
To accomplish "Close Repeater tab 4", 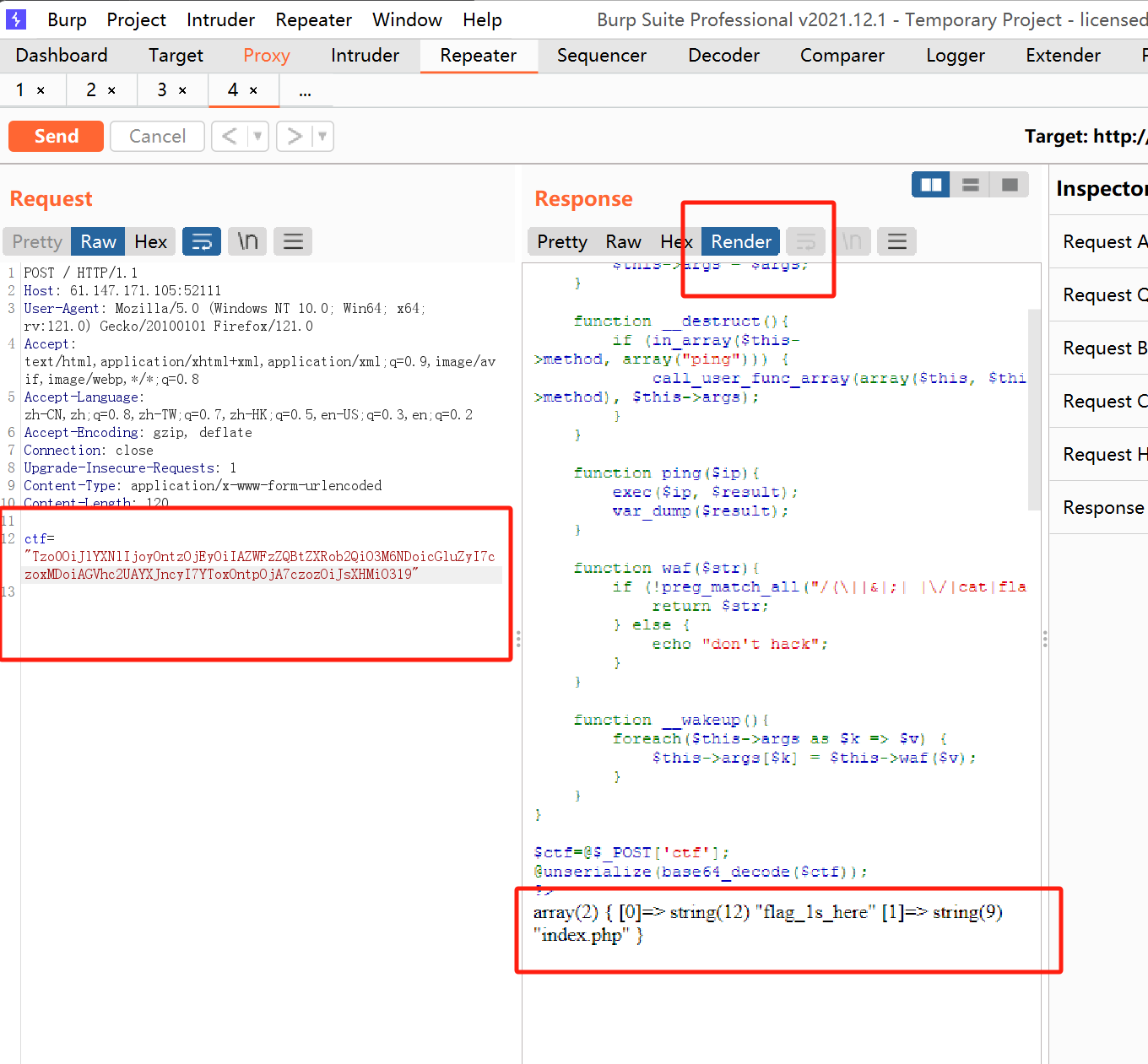I will click(253, 90).
